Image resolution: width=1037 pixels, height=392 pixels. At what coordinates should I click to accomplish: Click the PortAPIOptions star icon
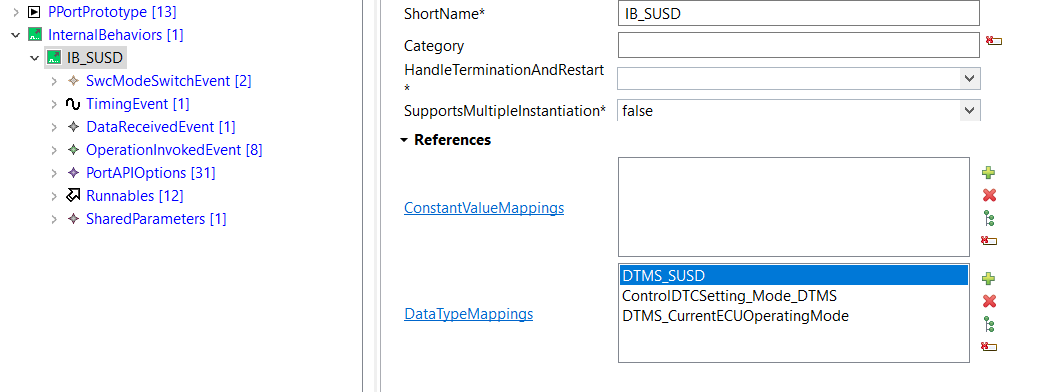pos(73,173)
